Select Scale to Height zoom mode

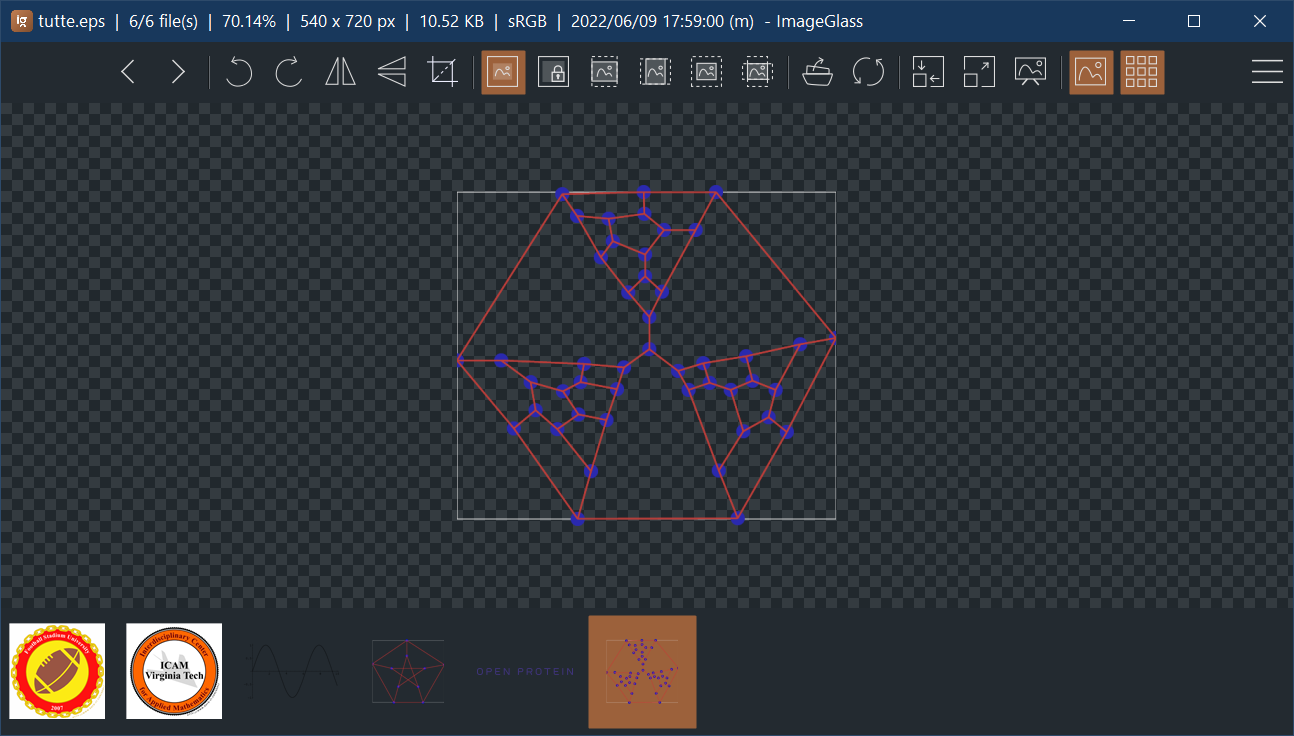(x=655, y=72)
